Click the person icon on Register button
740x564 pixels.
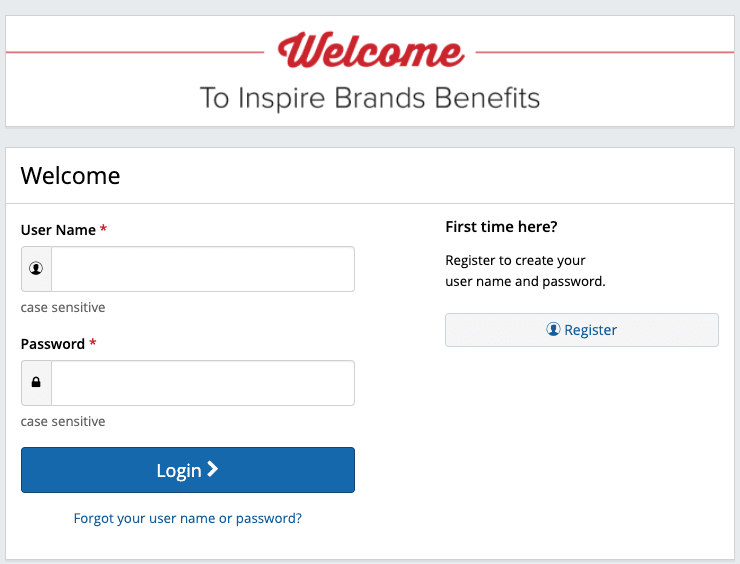(x=553, y=329)
